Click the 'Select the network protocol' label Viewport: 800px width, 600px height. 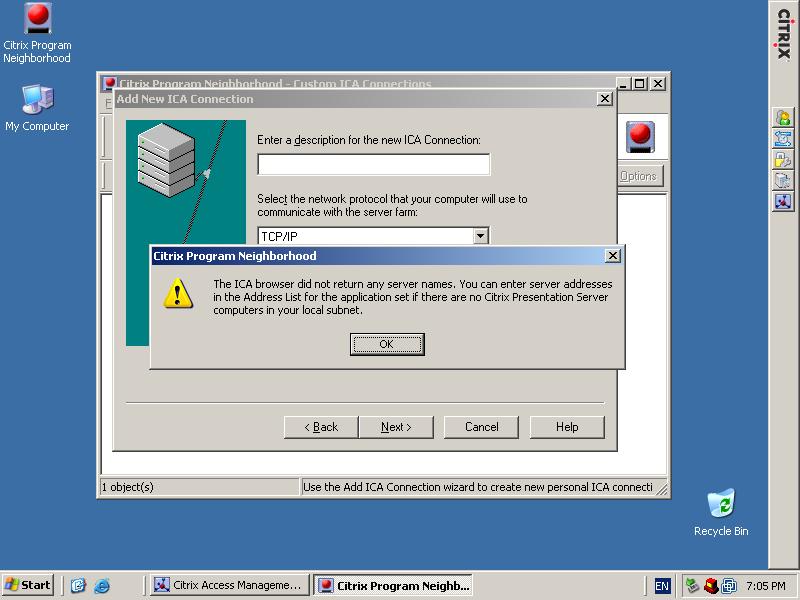[x=392, y=205]
